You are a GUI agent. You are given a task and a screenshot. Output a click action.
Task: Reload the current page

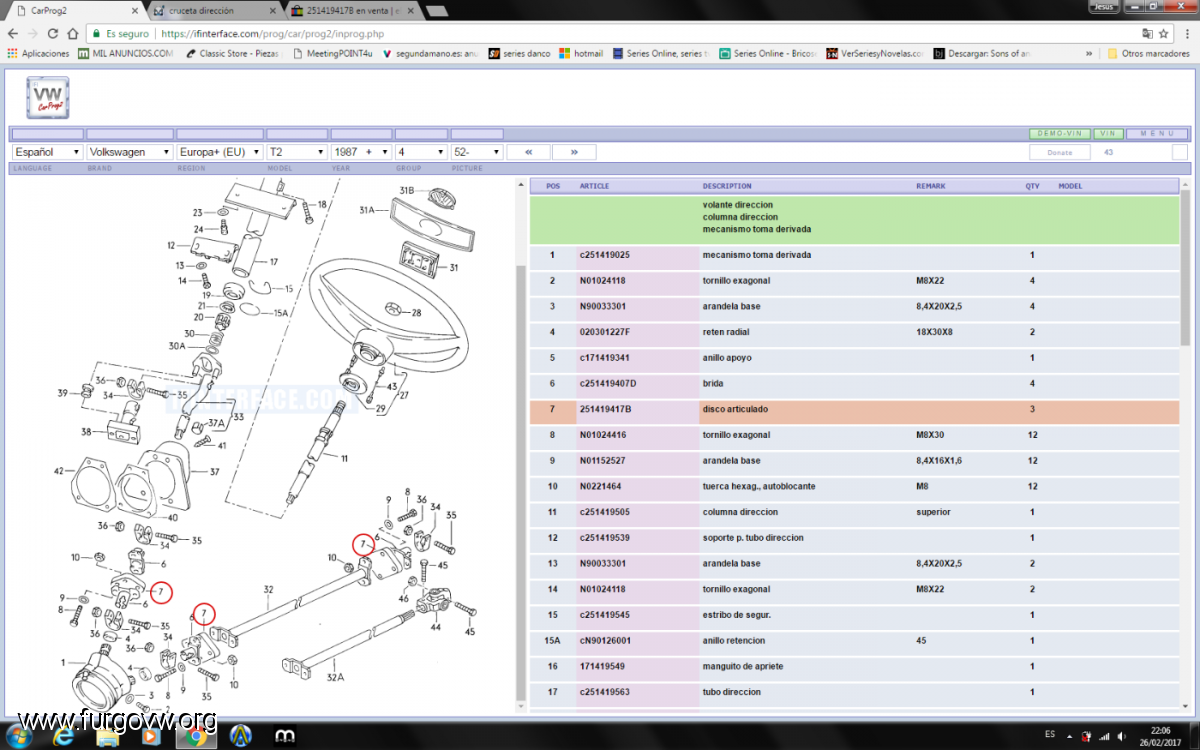point(53,33)
